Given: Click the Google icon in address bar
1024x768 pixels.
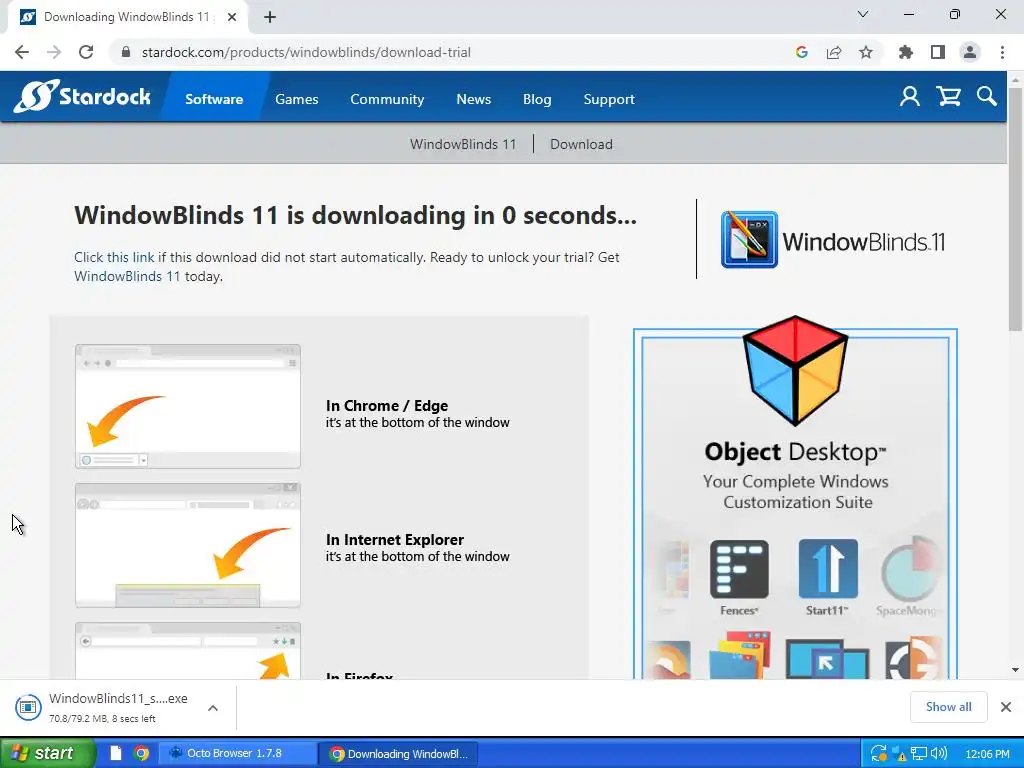Looking at the screenshot, I should point(802,52).
